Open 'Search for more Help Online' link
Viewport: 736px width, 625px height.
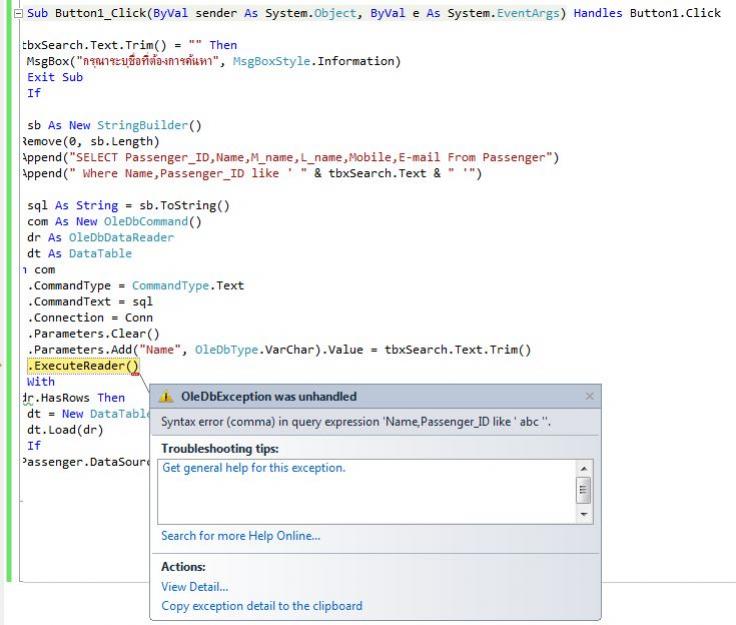[x=240, y=536]
